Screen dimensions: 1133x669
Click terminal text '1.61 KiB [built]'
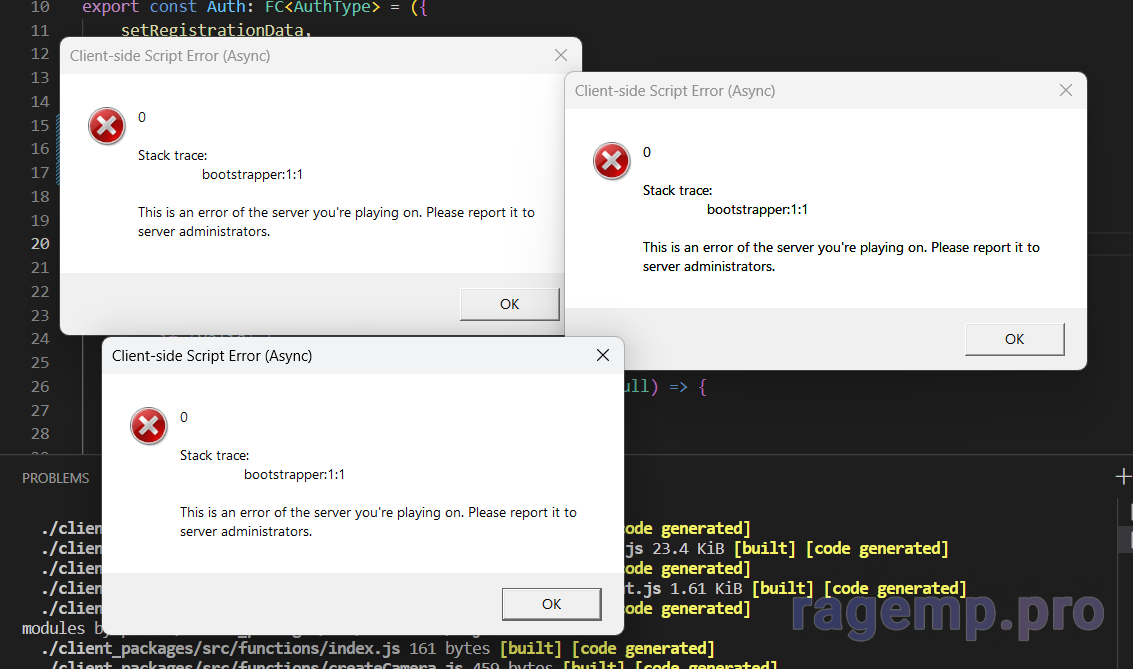tap(741, 588)
